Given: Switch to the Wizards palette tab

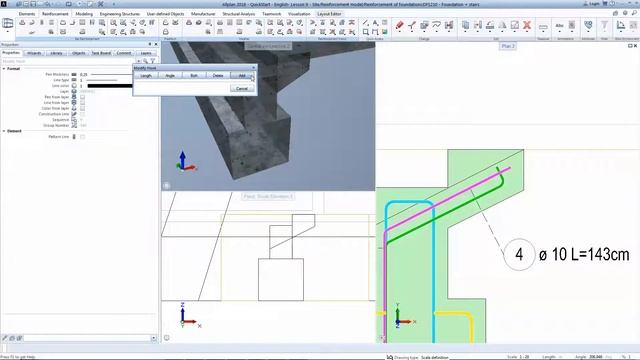Looking at the screenshot, I should pyautogui.click(x=34, y=53).
